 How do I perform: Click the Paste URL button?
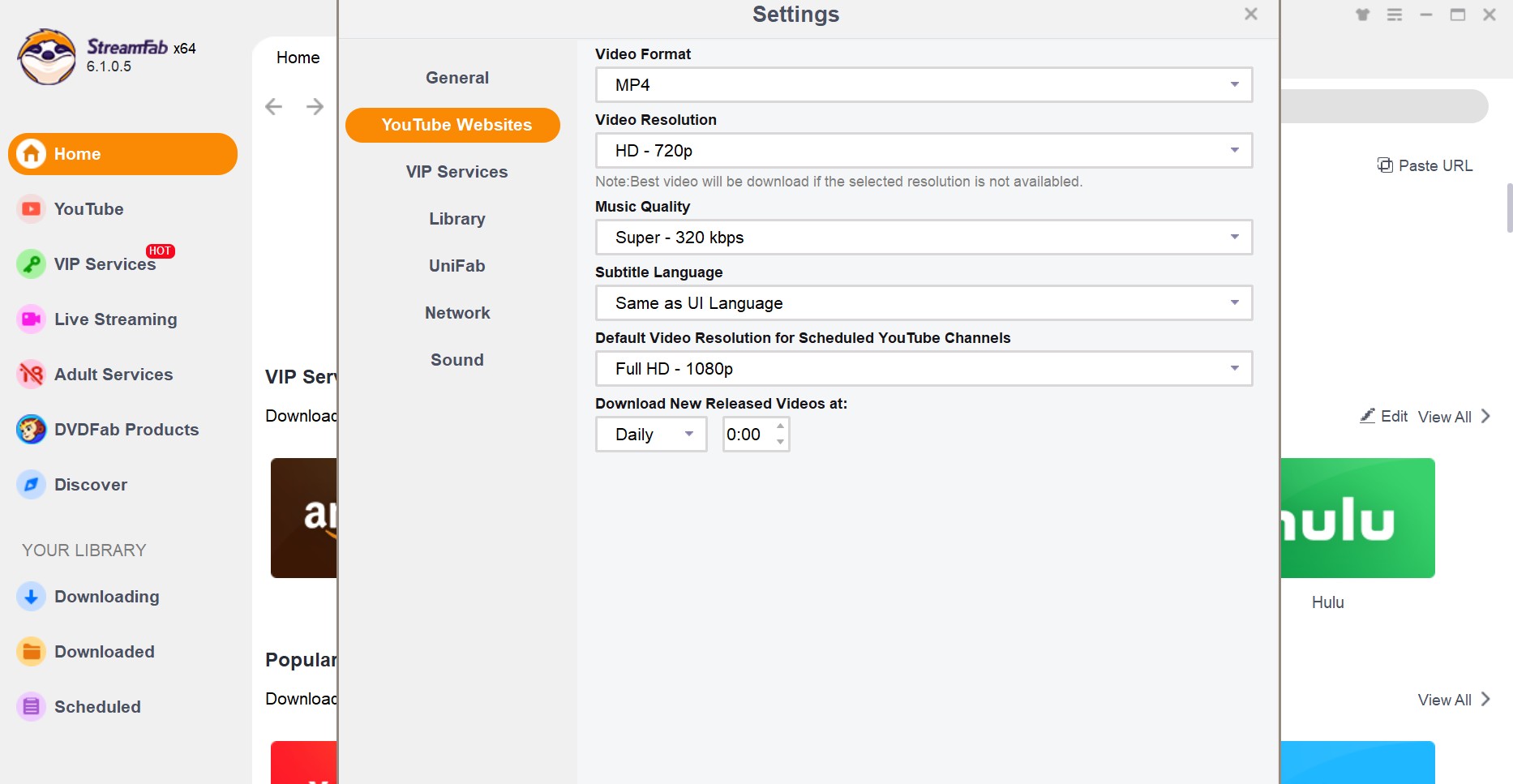(x=1425, y=165)
